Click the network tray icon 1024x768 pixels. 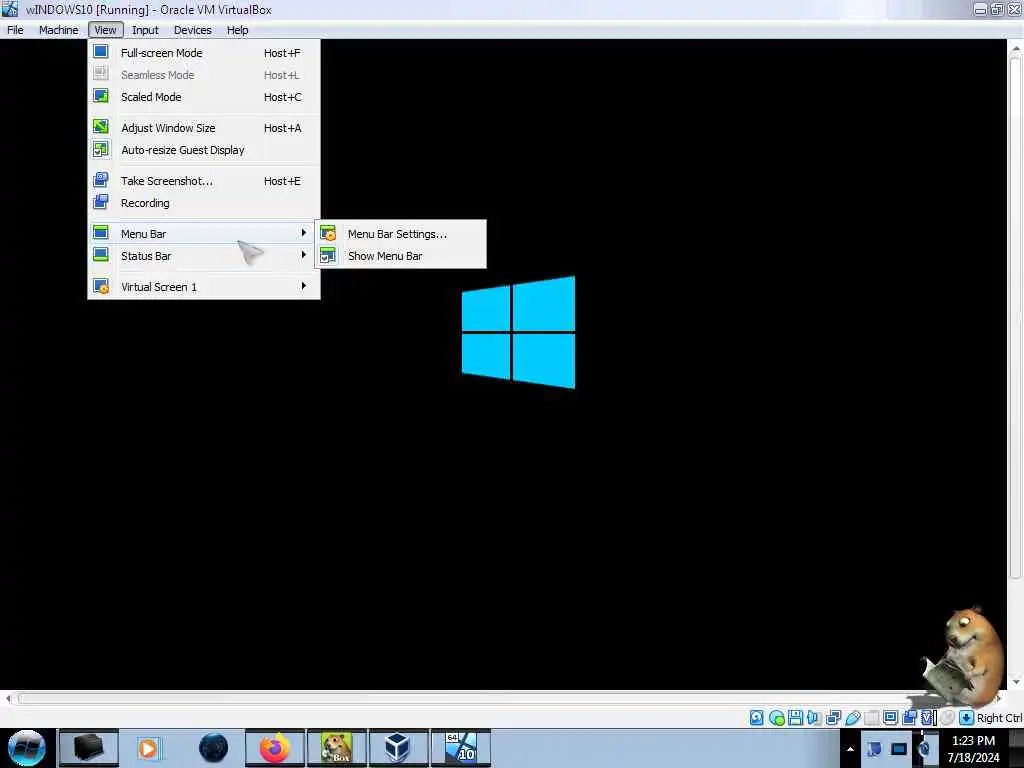tap(874, 749)
